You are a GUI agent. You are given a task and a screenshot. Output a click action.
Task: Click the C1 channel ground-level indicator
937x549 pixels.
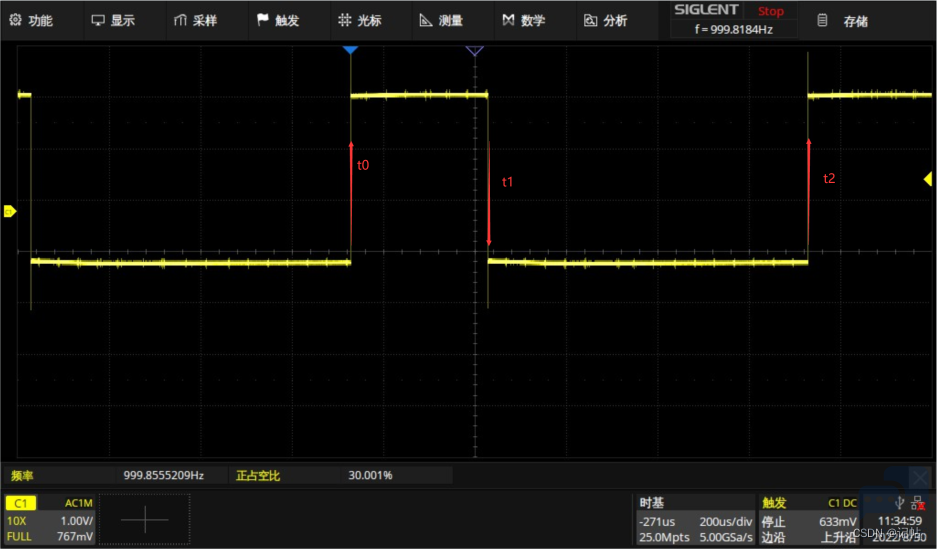(10, 211)
